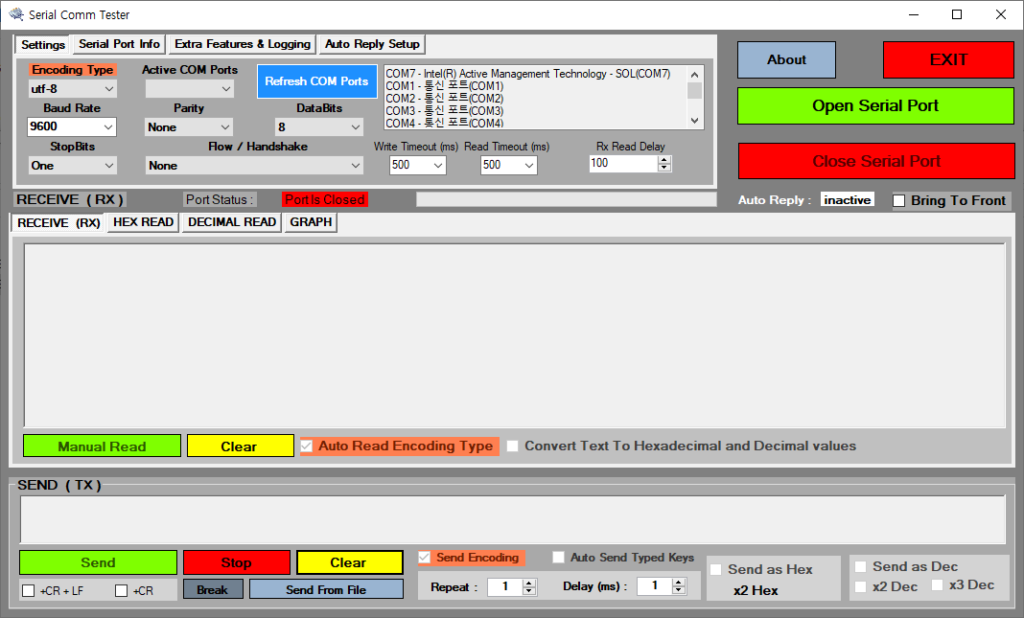Clear the receive area
Screen dimensions: 1024x618
point(240,445)
